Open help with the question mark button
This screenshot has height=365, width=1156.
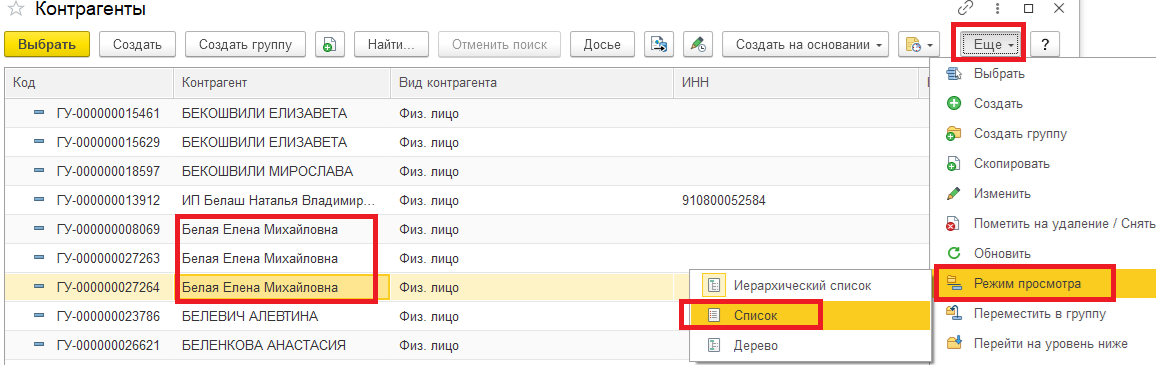coord(1045,45)
